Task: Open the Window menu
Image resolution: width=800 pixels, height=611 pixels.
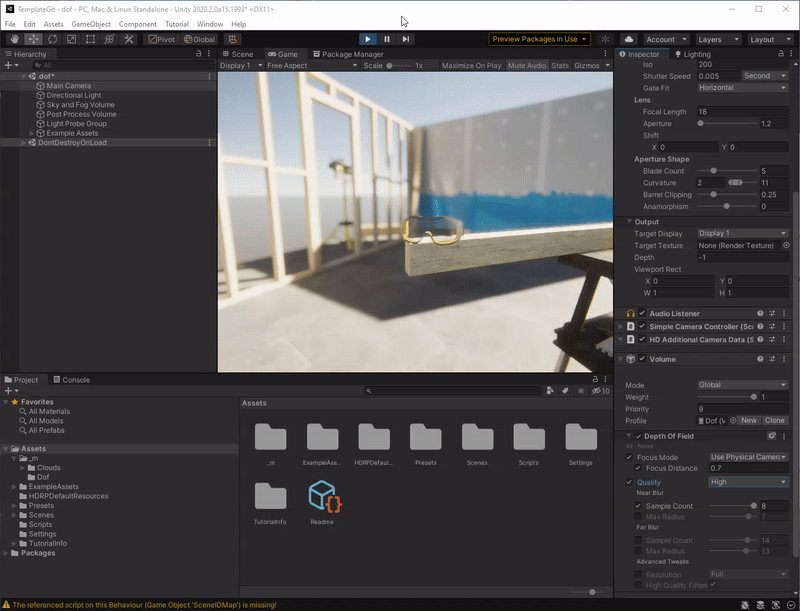Action: click(x=210, y=24)
